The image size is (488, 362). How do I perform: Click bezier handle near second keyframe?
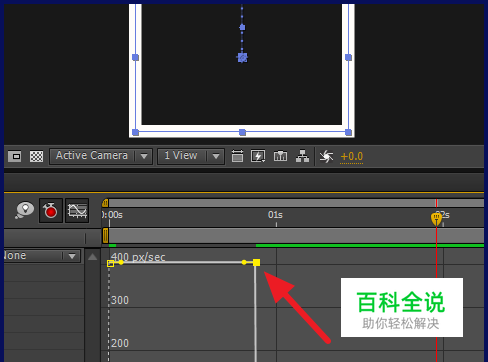(244, 263)
